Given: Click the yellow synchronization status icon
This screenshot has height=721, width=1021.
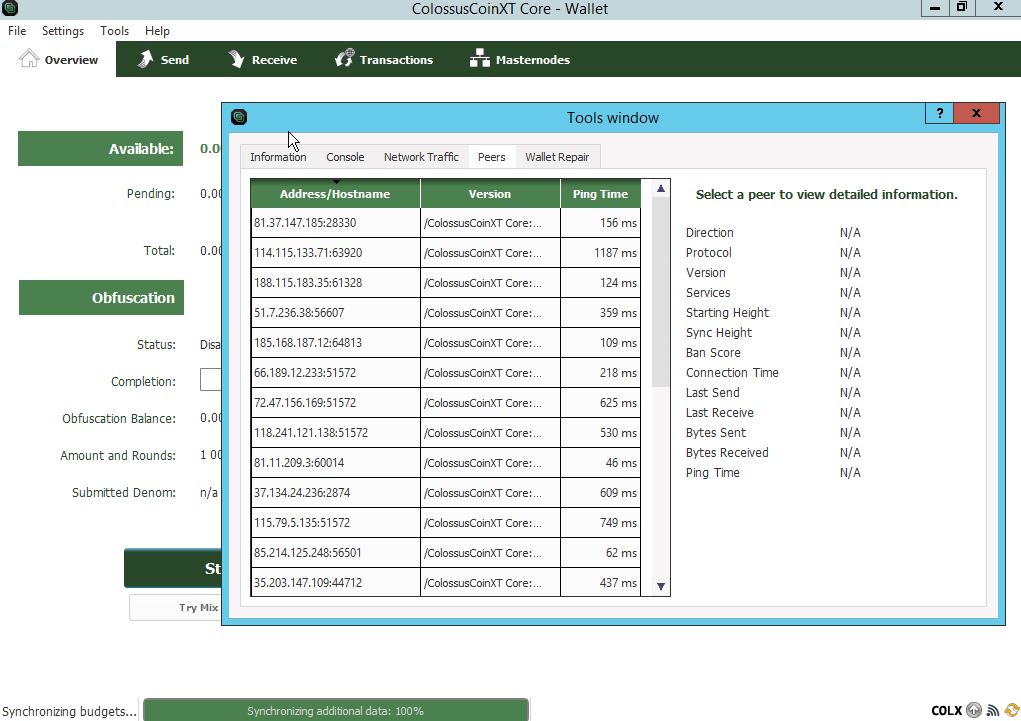Looking at the screenshot, I should [x=1012, y=710].
